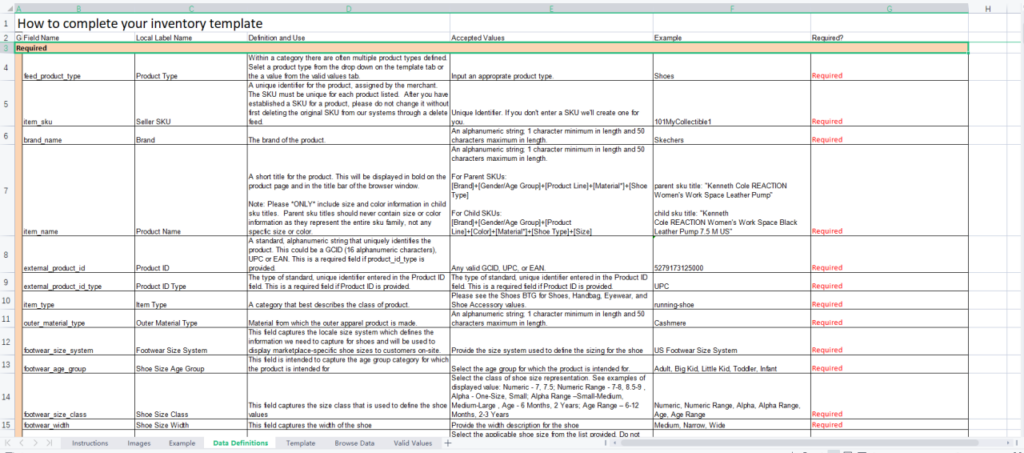Image resolution: width=1024 pixels, height=453 pixels.
Task: Select column E header
Action: click(551, 8)
